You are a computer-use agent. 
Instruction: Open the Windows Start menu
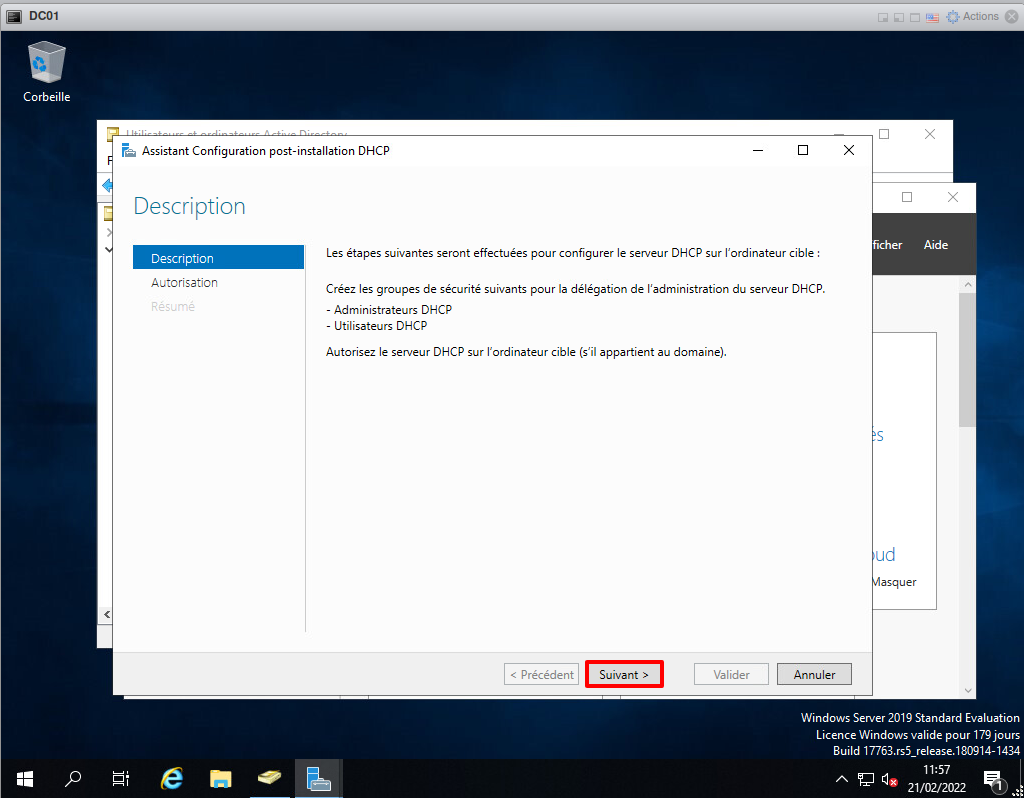(x=24, y=778)
